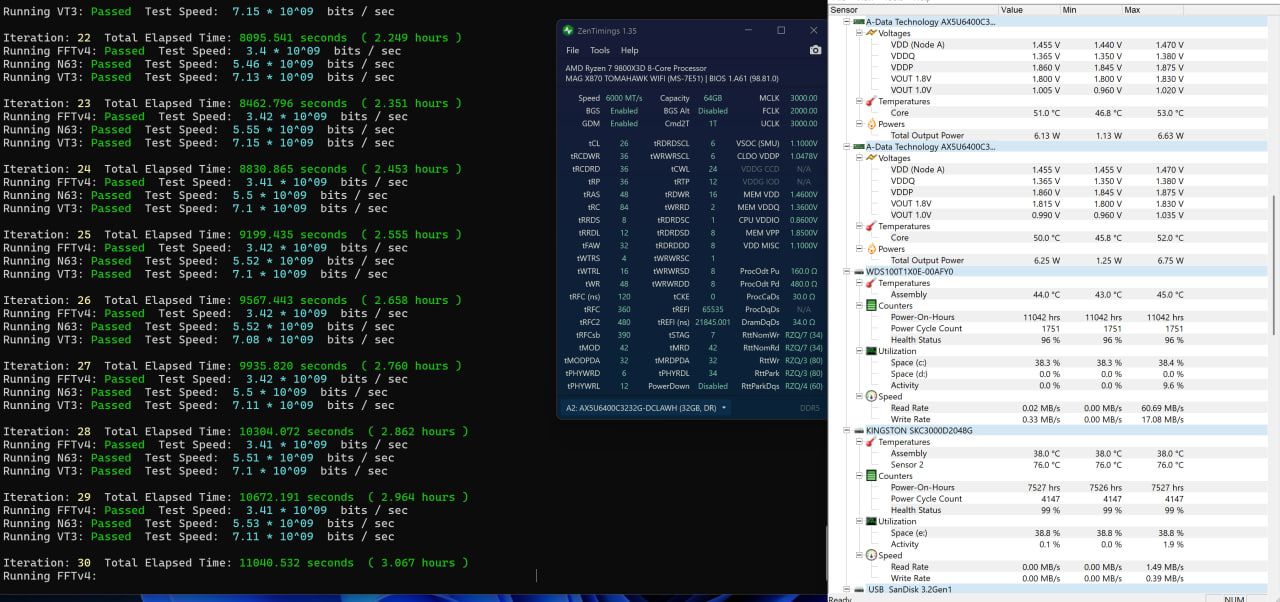Click the Min column header
The height and width of the screenshot is (602, 1280).
pyautogui.click(x=1090, y=9)
